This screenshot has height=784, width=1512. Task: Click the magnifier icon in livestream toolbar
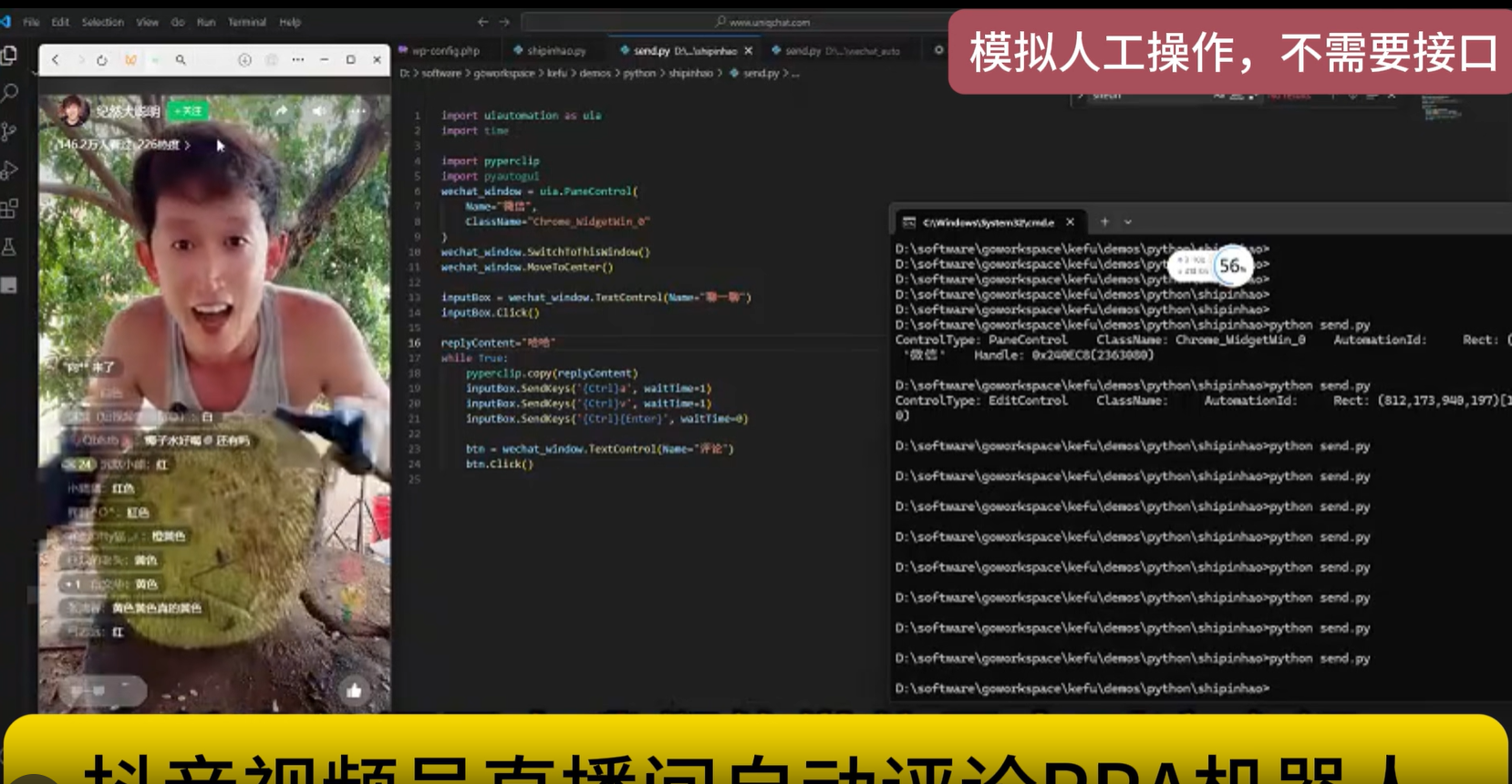click(x=181, y=60)
